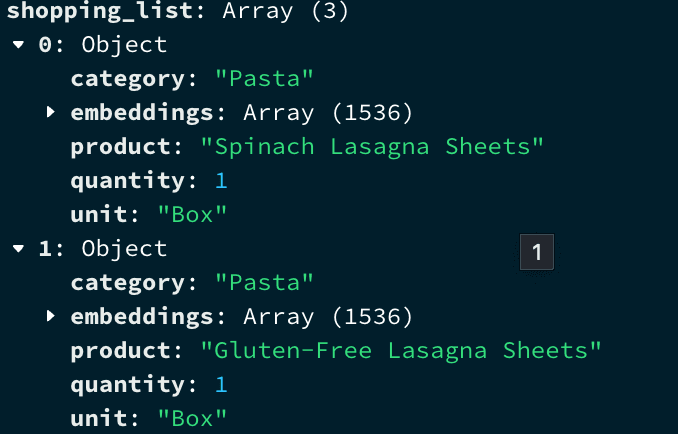Click "Array (1536)" label in object 1

coord(327,317)
